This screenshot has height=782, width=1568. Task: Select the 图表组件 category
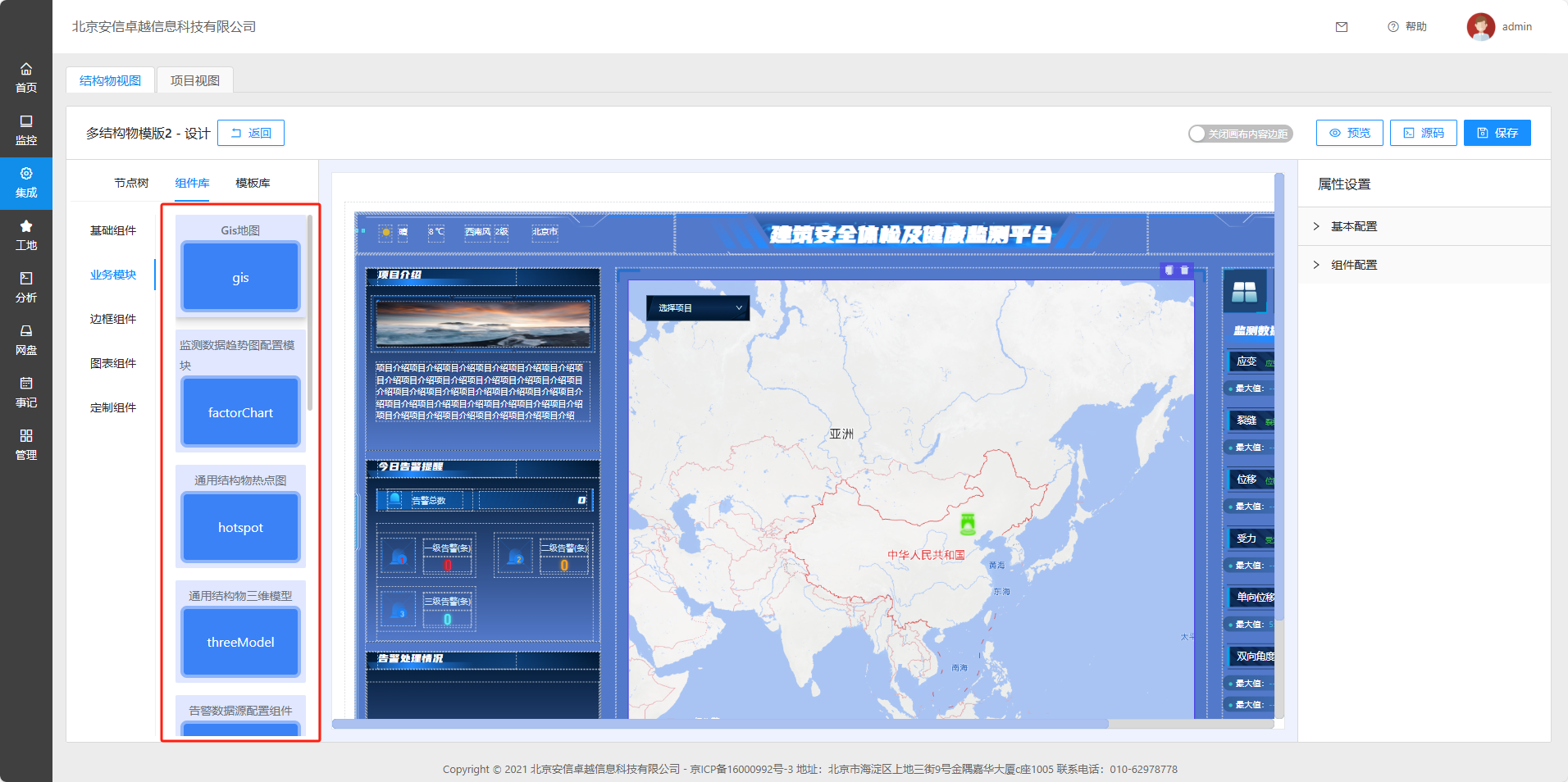[113, 363]
